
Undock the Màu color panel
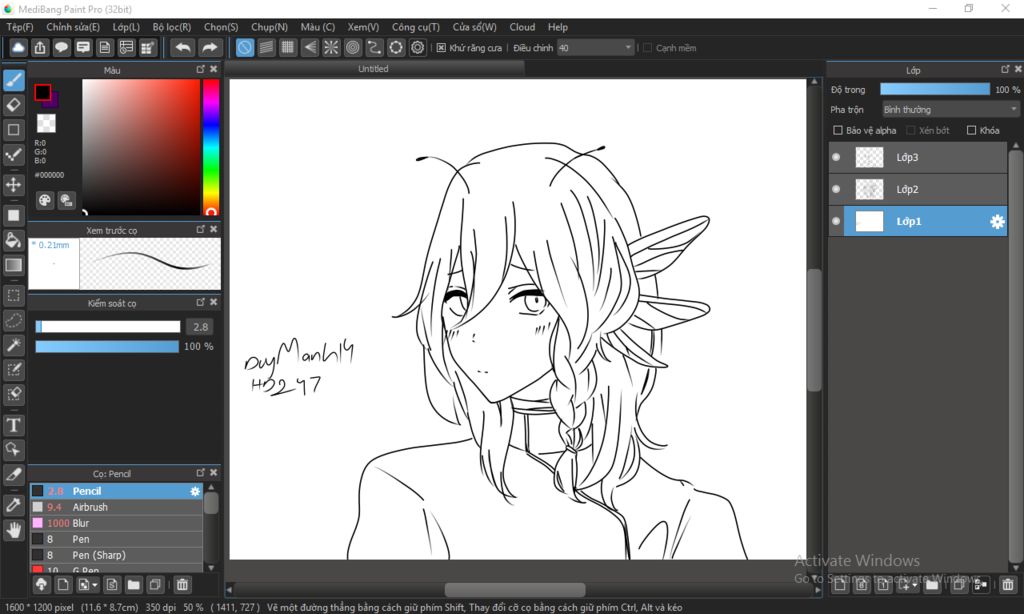[x=200, y=69]
